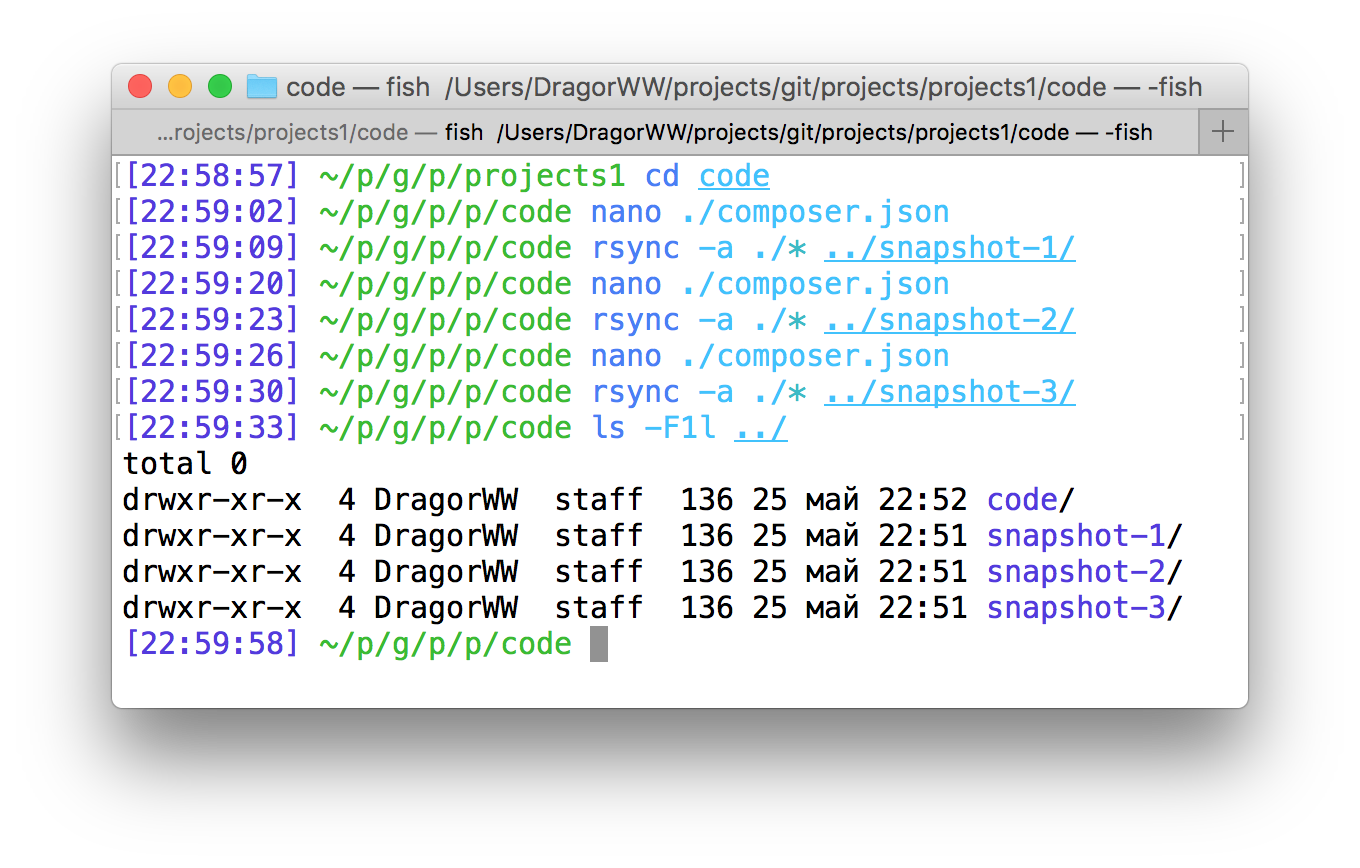1360x868 pixels.
Task: Click the underlined ../snapshot-1/ path
Action: pyautogui.click(x=950, y=248)
